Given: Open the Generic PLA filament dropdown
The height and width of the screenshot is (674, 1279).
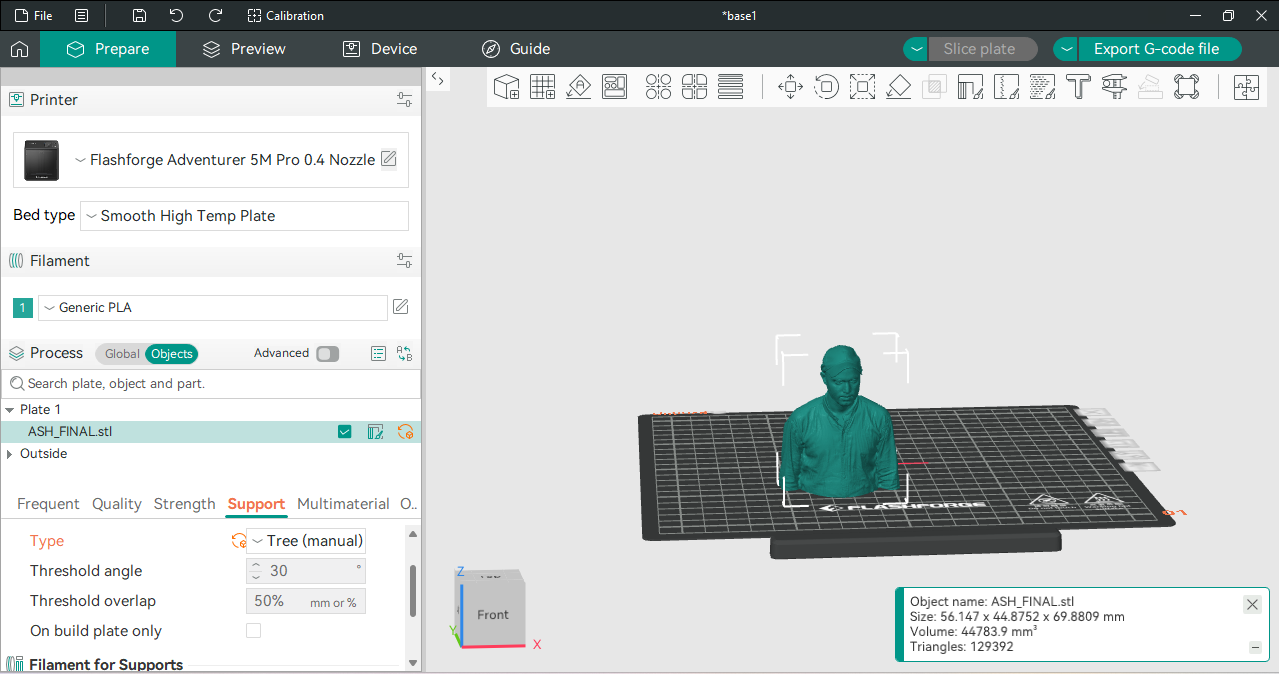Looking at the screenshot, I should [x=212, y=308].
